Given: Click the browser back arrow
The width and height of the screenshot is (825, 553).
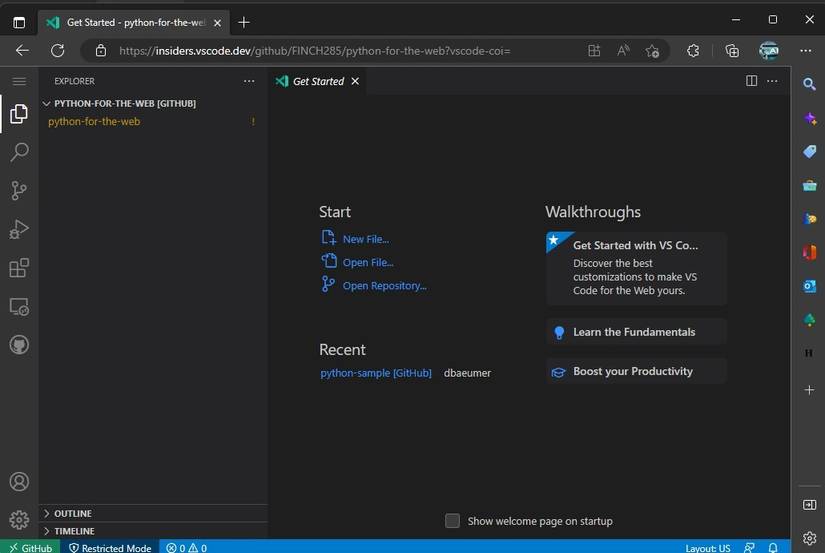Looking at the screenshot, I should coord(22,51).
